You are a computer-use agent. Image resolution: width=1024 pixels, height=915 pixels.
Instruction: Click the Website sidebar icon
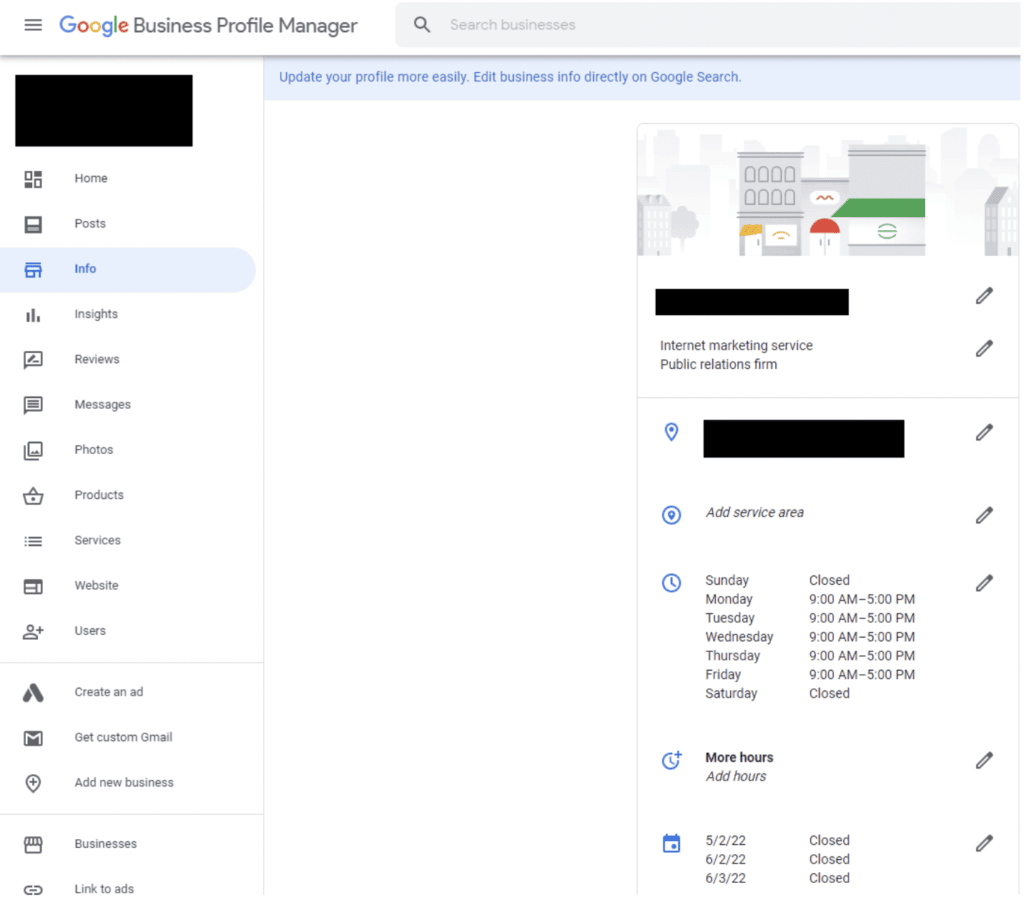coord(33,586)
